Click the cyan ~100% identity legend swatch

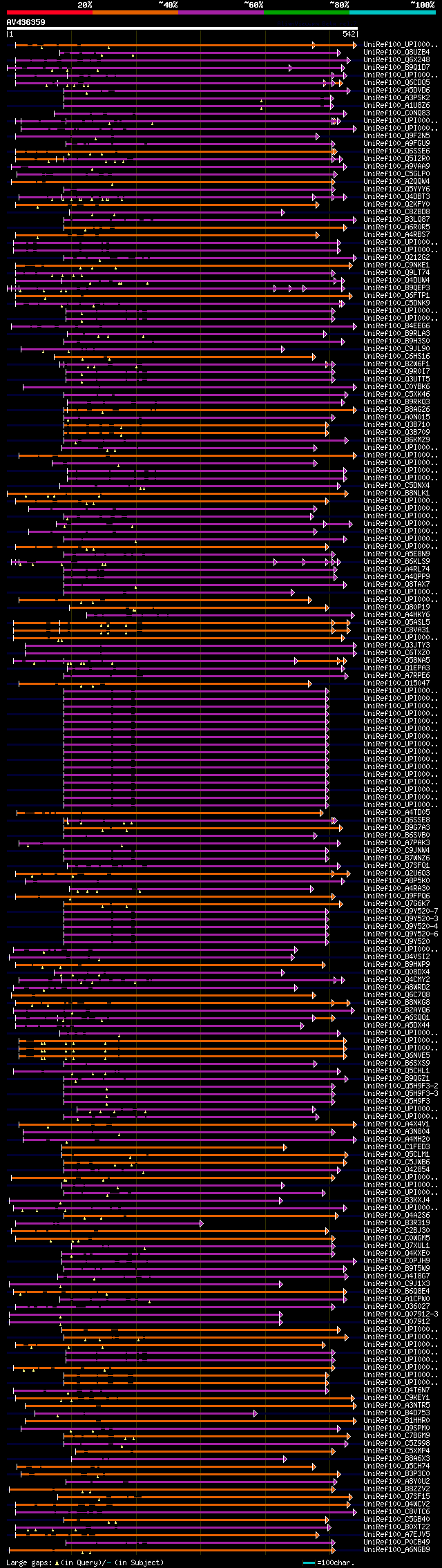point(392,12)
